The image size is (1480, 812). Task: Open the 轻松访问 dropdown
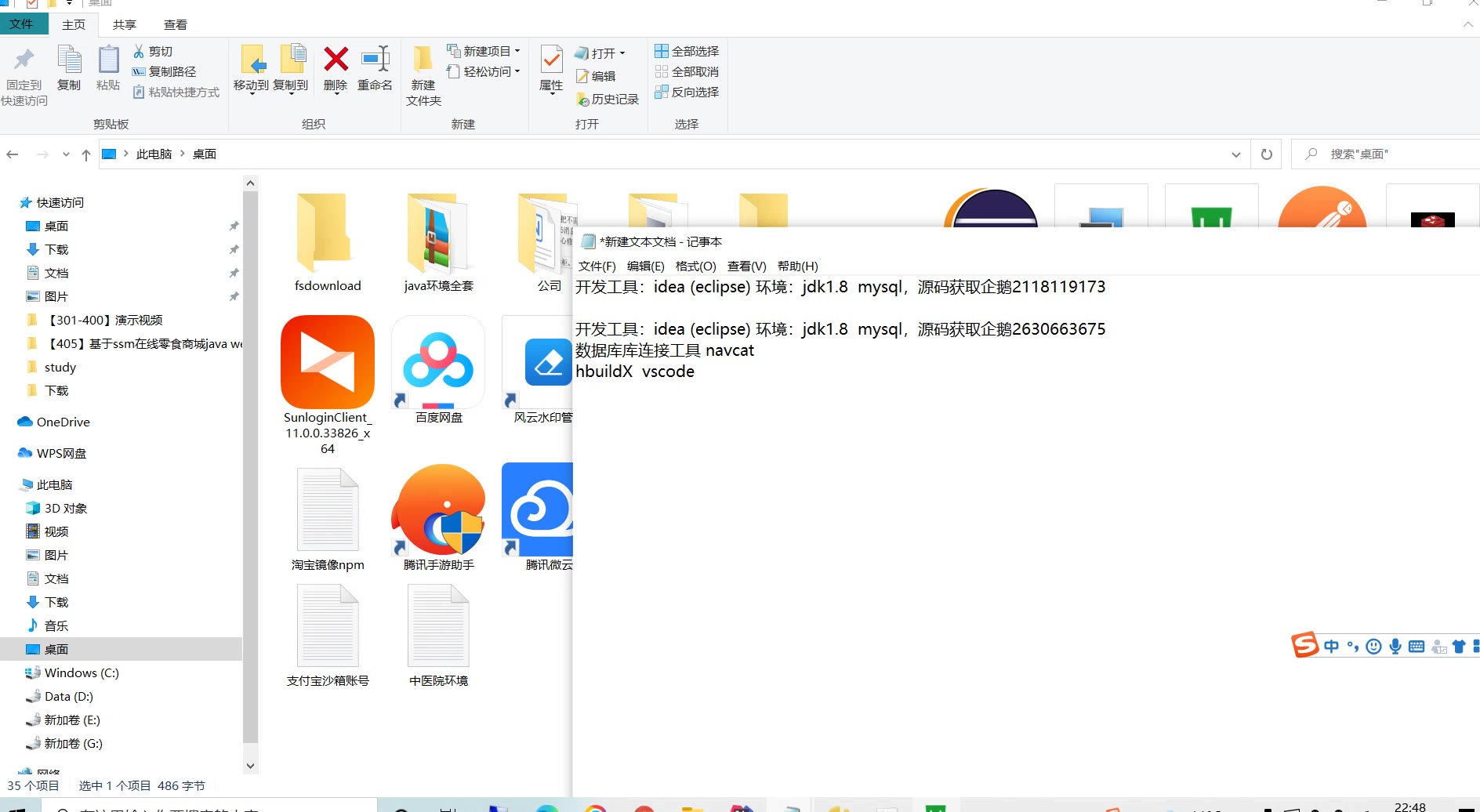484,71
